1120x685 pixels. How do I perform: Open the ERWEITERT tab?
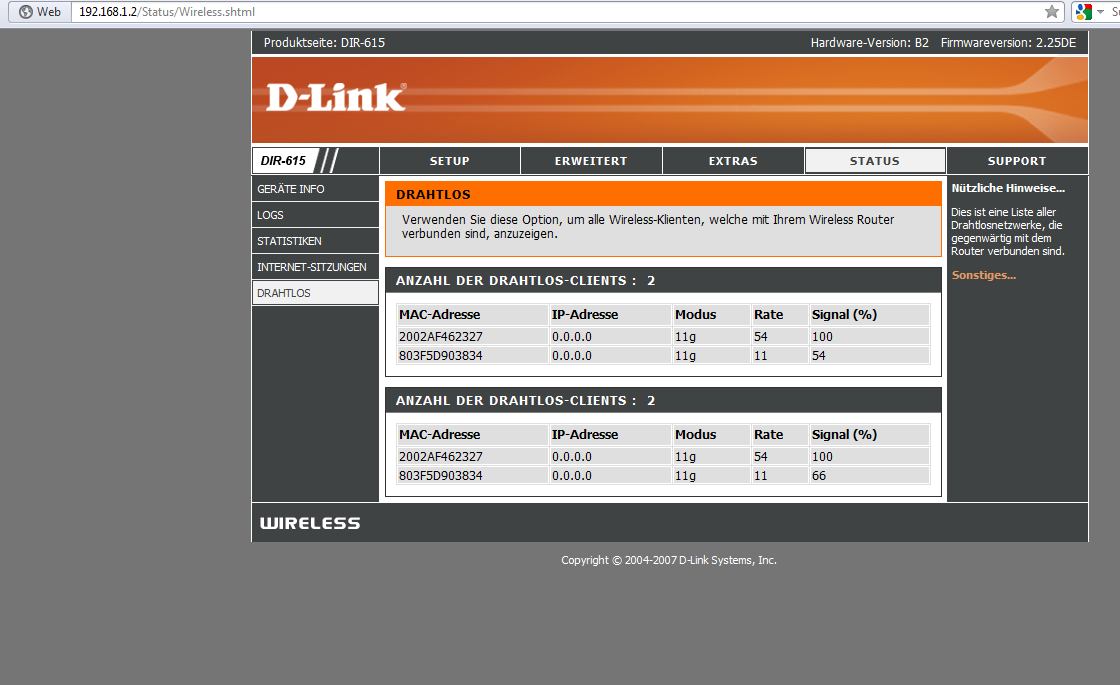coord(591,161)
